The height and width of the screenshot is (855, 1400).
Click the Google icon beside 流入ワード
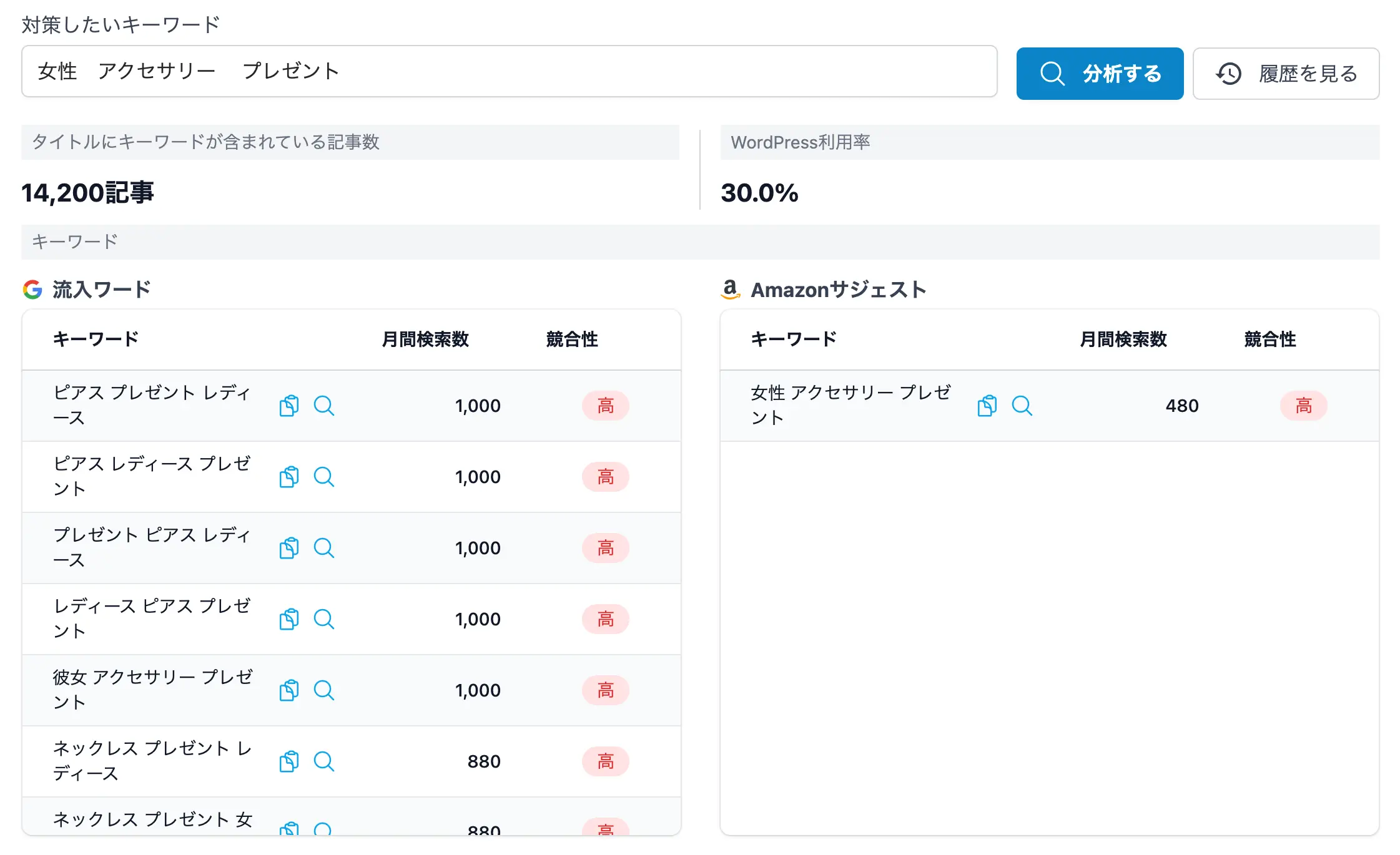pos(32,289)
